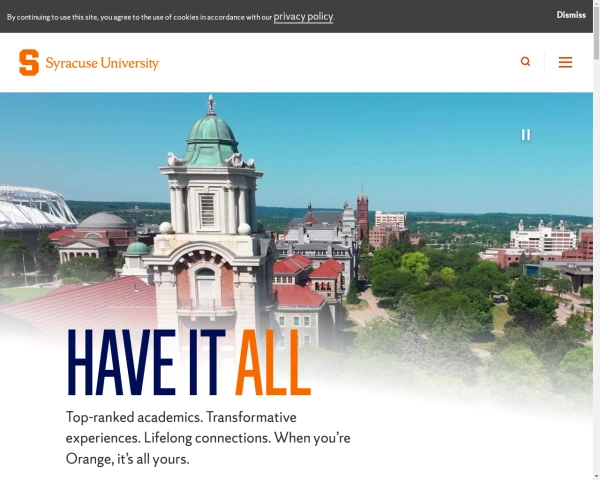Click the cookie notice message text
Viewport: 600px width, 480px height.
[171, 17]
